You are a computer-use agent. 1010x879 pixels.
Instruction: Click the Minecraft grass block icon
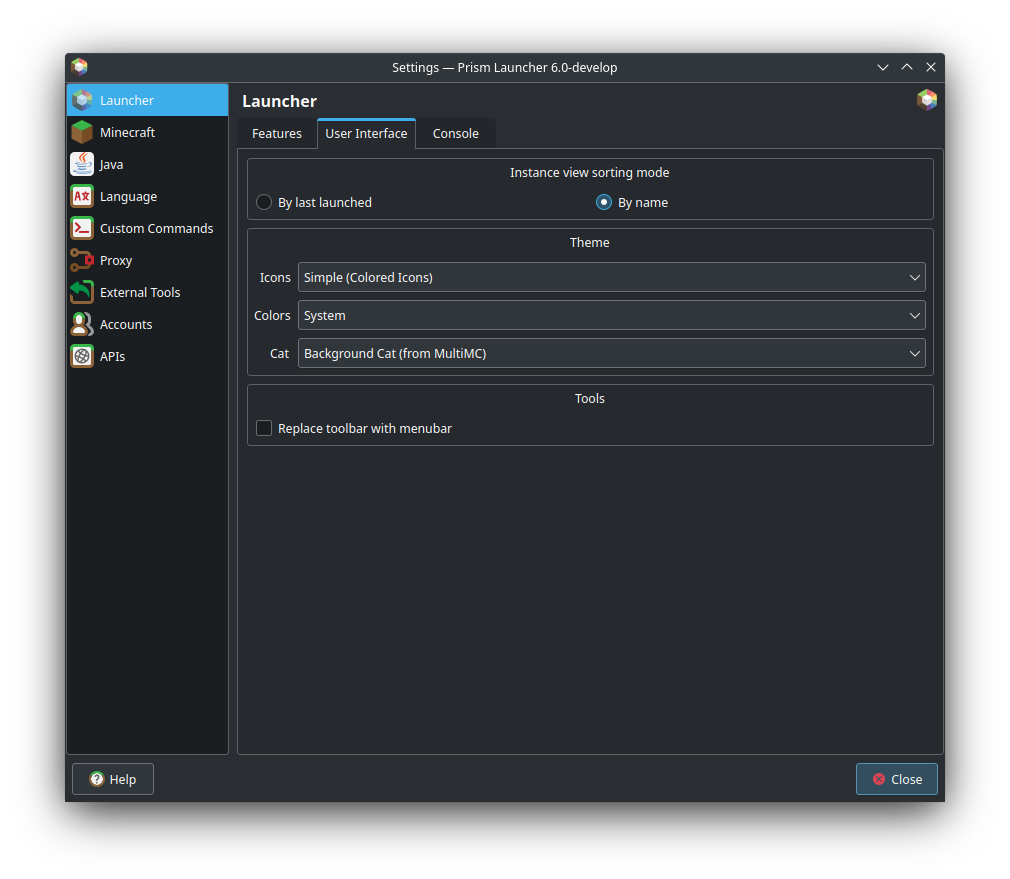pos(82,132)
